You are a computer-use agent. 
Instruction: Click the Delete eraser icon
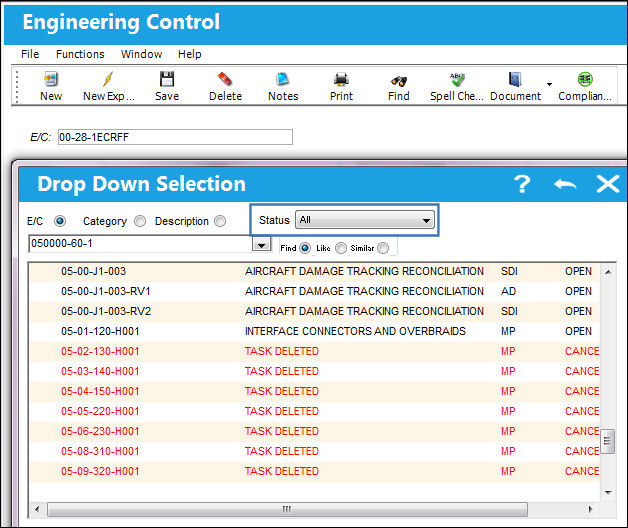tap(225, 79)
